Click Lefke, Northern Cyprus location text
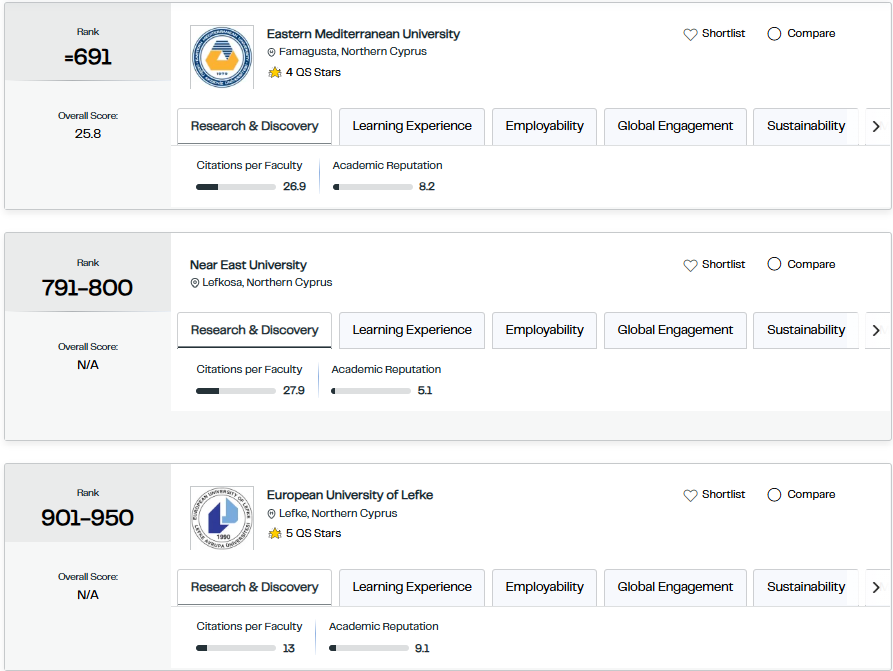 click(338, 514)
